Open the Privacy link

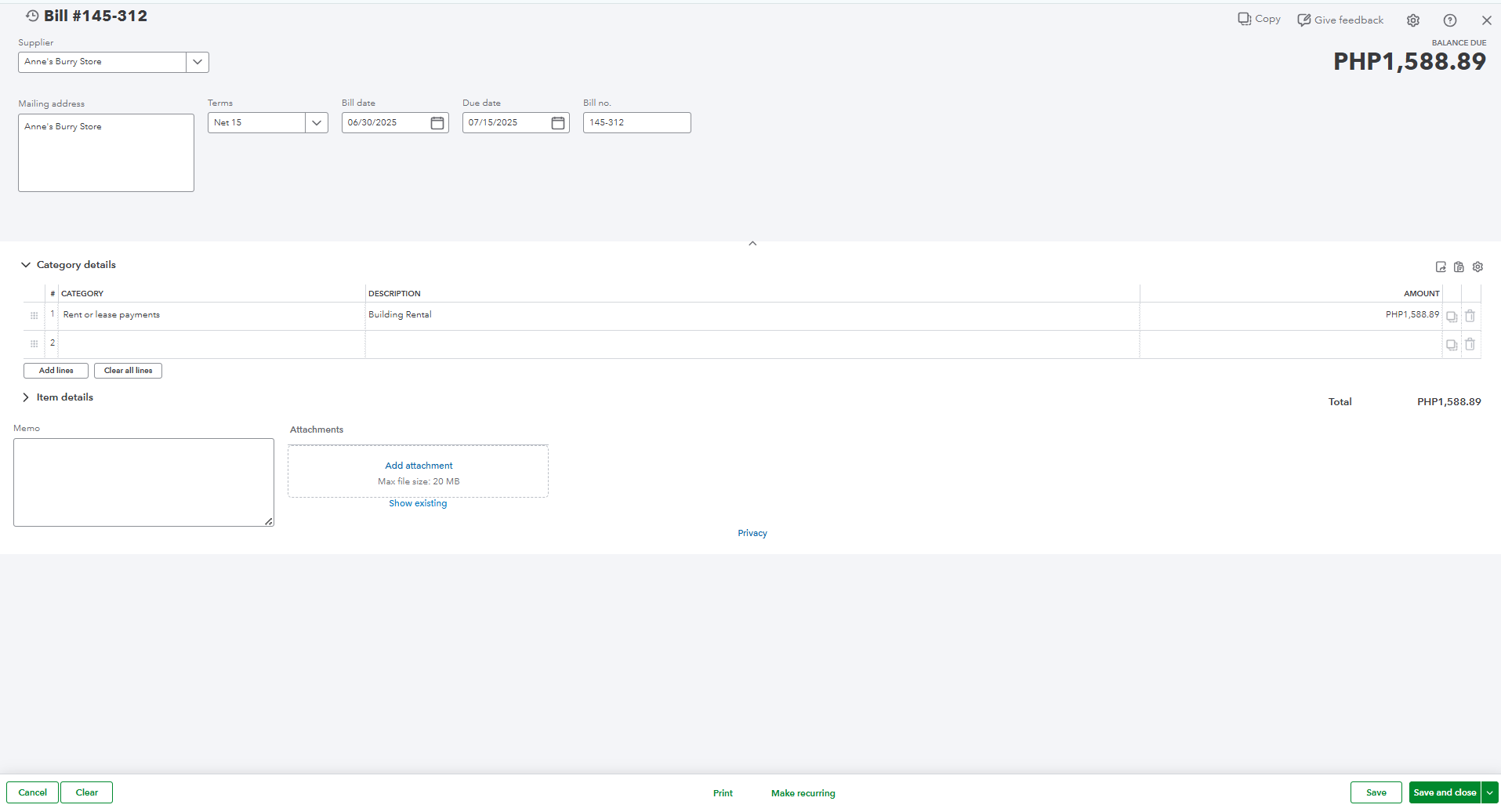752,533
